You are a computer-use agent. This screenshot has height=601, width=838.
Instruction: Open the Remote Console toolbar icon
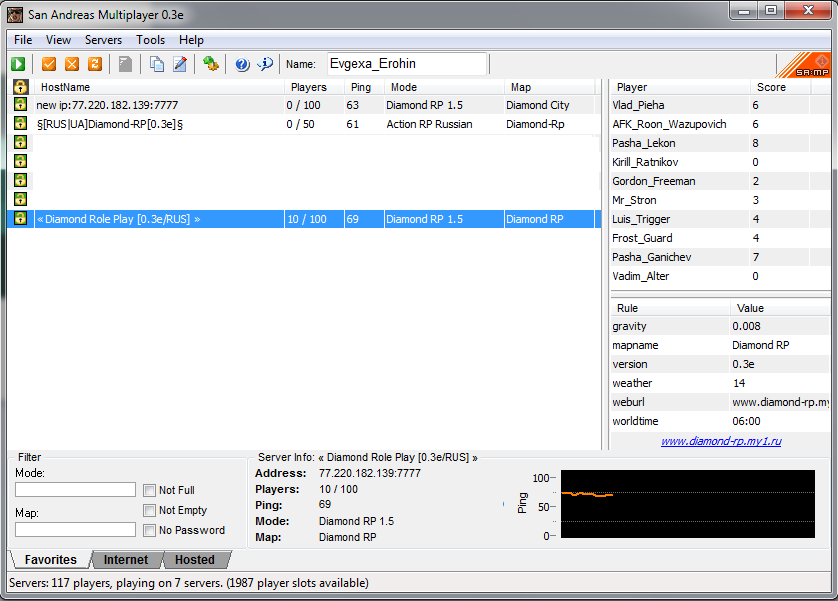tap(211, 64)
